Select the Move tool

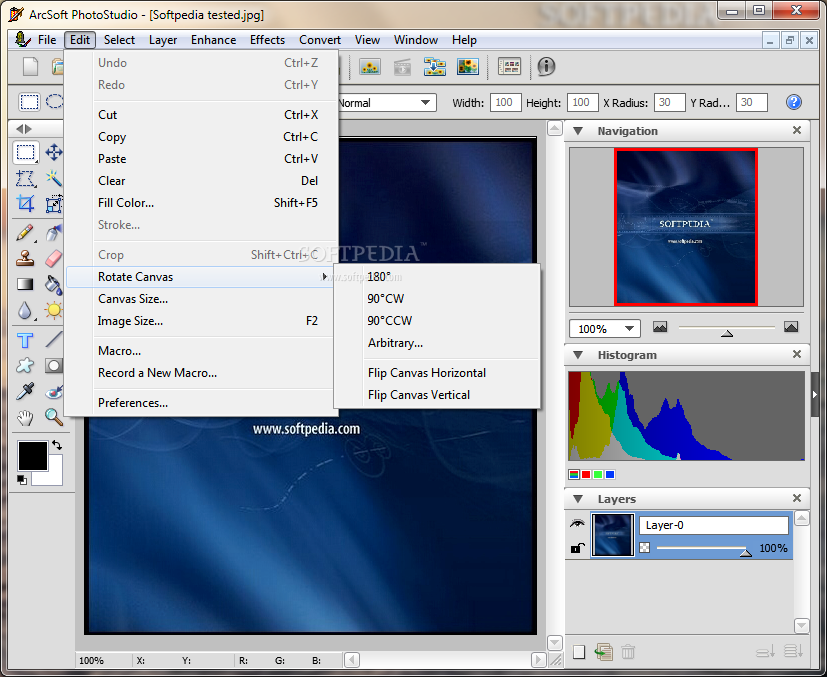point(54,152)
